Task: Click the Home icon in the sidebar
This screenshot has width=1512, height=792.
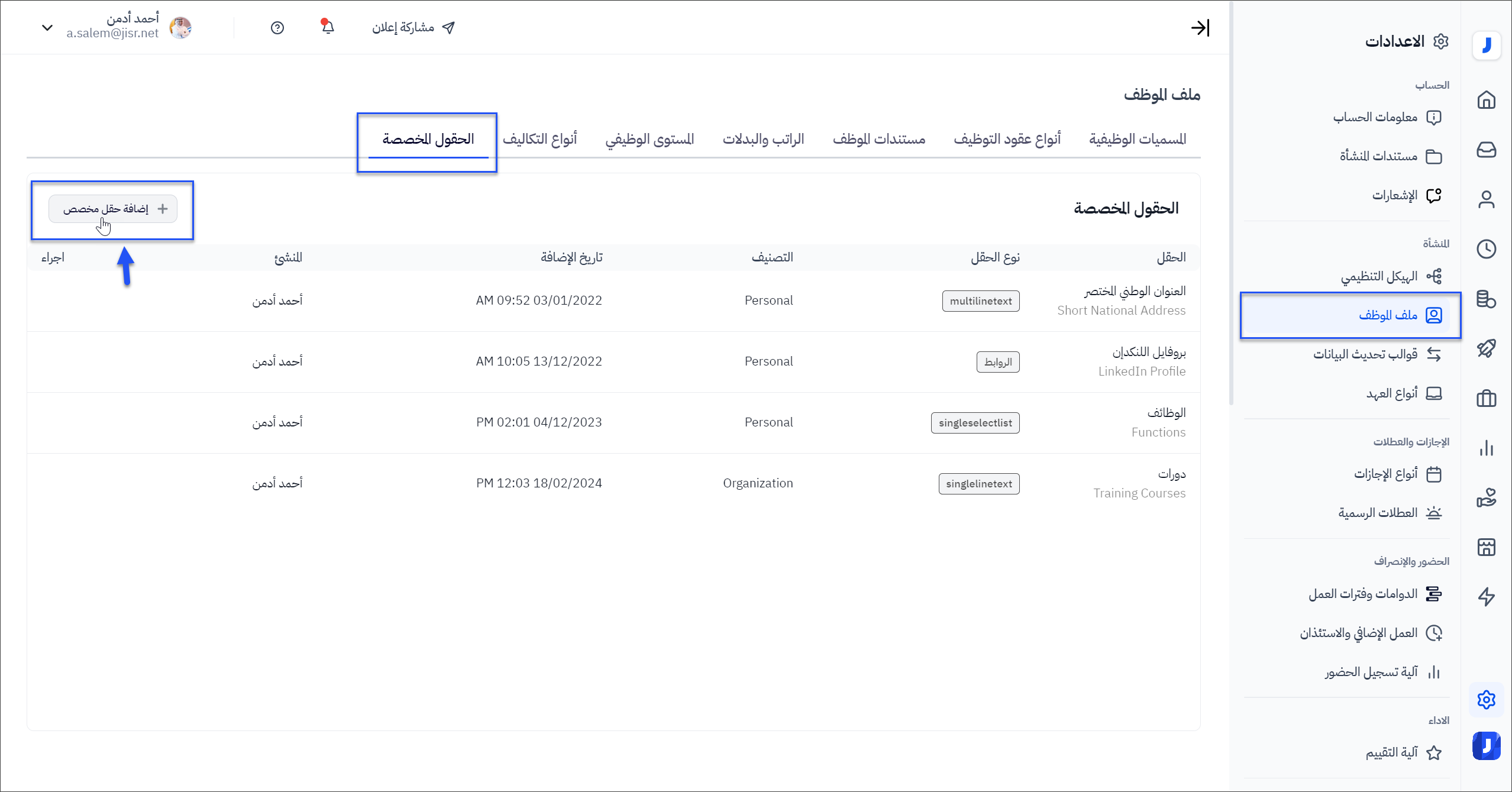Action: click(x=1486, y=100)
